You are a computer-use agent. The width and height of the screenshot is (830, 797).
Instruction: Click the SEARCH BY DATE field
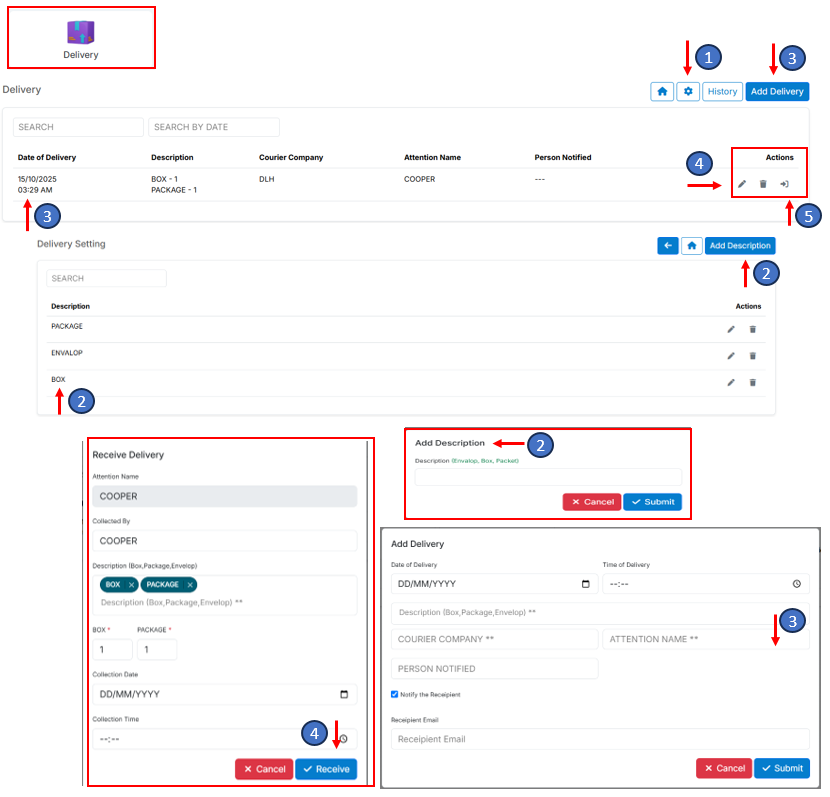[x=213, y=128]
